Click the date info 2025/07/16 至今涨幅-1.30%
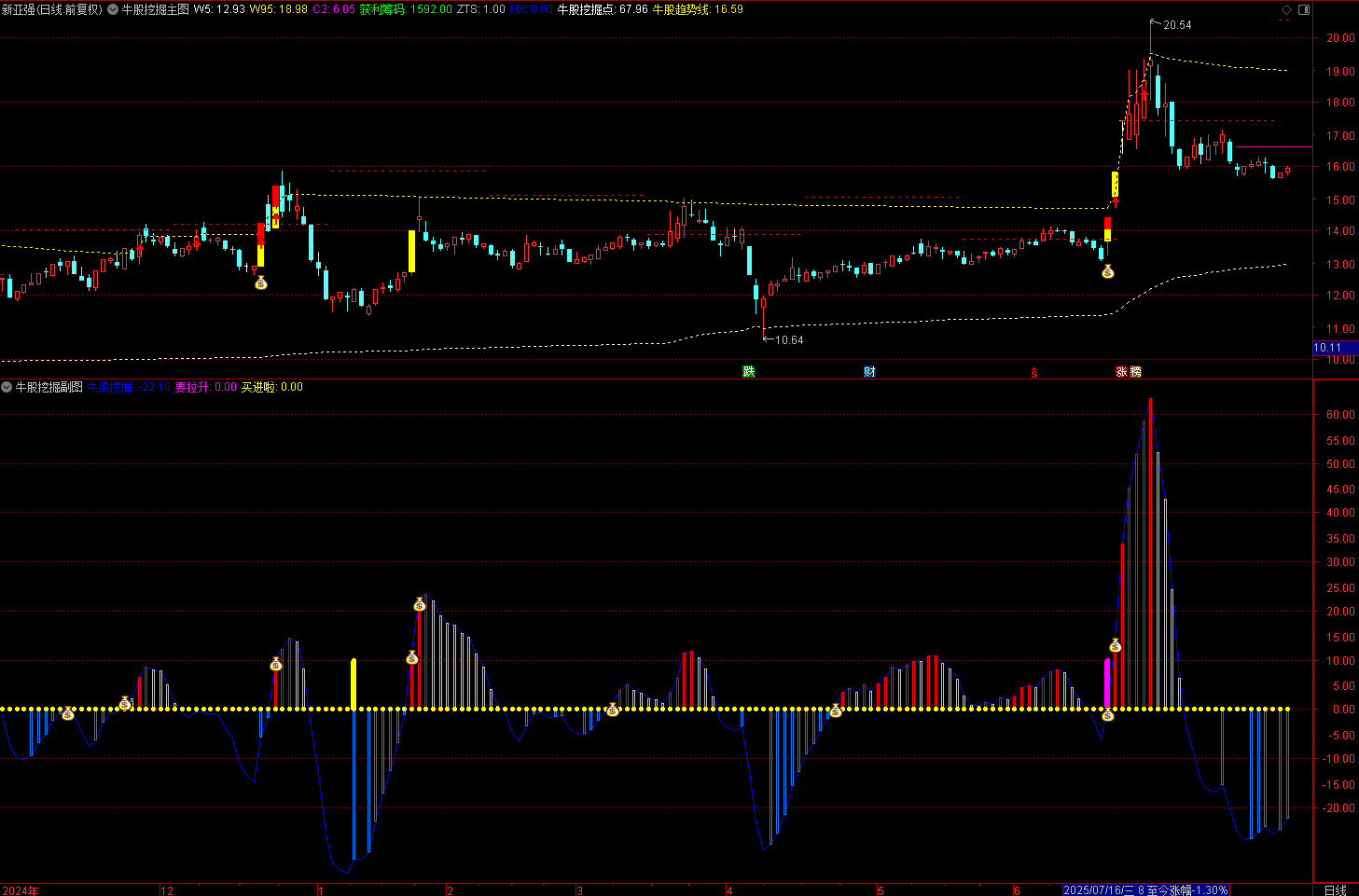The image size is (1359, 896). 1145,890
